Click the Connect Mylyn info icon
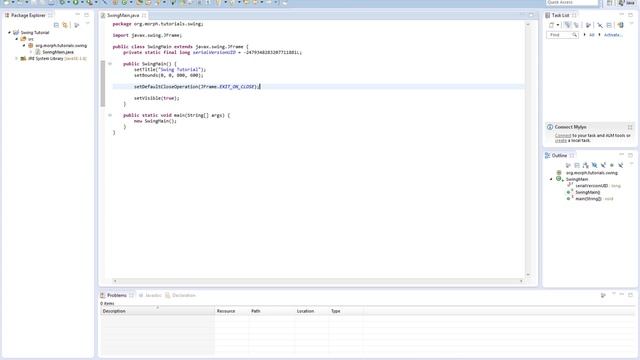 coord(550,127)
